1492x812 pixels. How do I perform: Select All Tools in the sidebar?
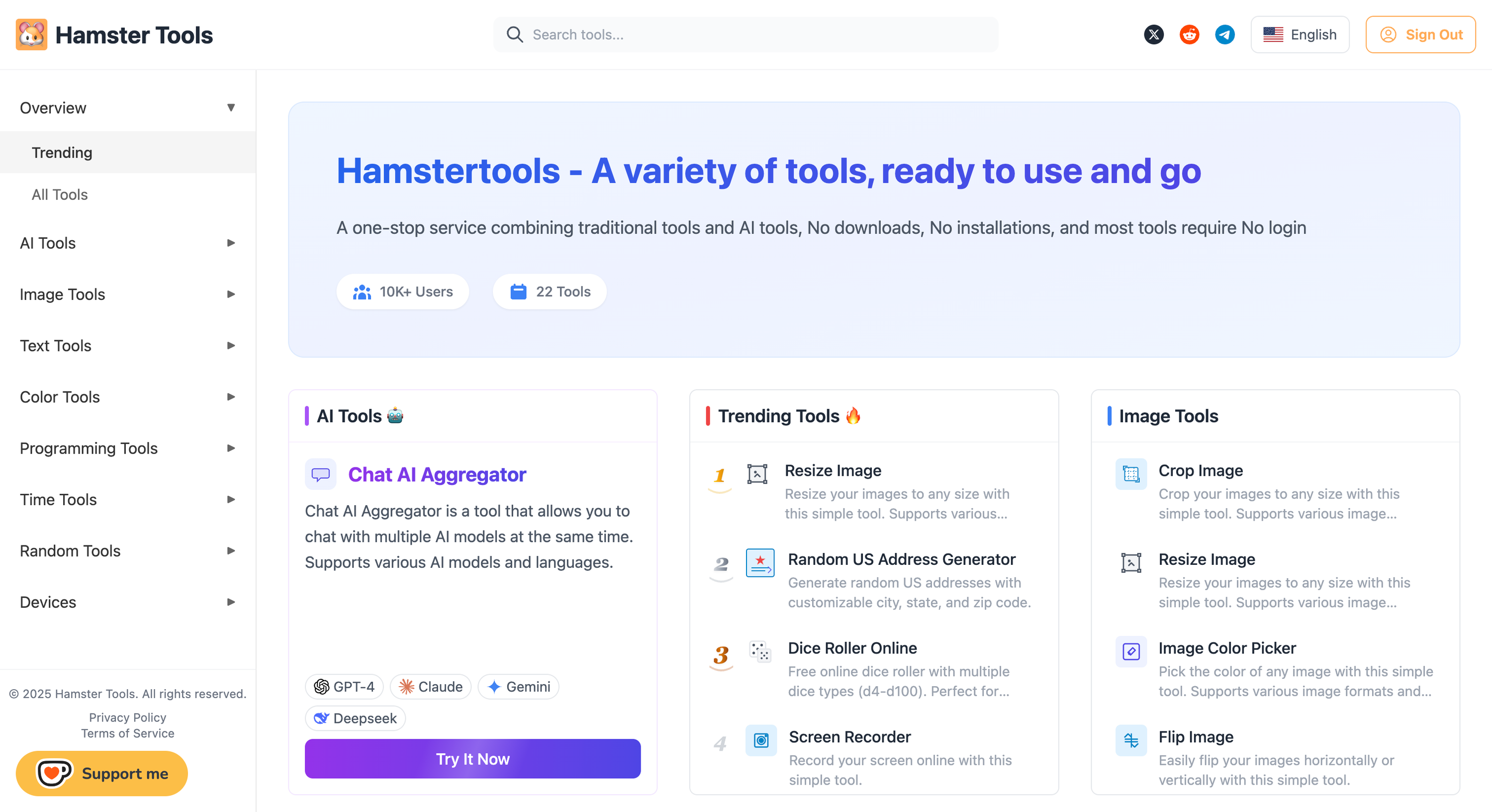point(60,194)
